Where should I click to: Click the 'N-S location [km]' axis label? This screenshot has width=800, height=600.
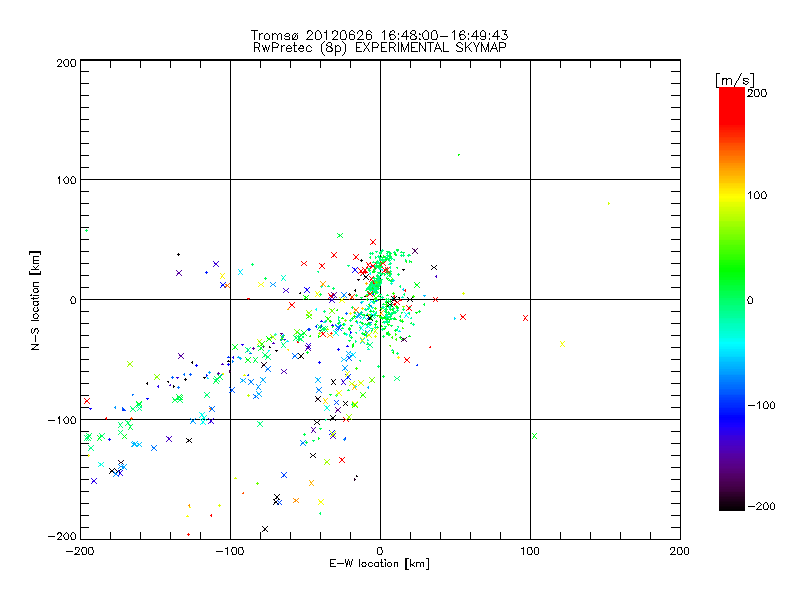[x=35, y=299]
